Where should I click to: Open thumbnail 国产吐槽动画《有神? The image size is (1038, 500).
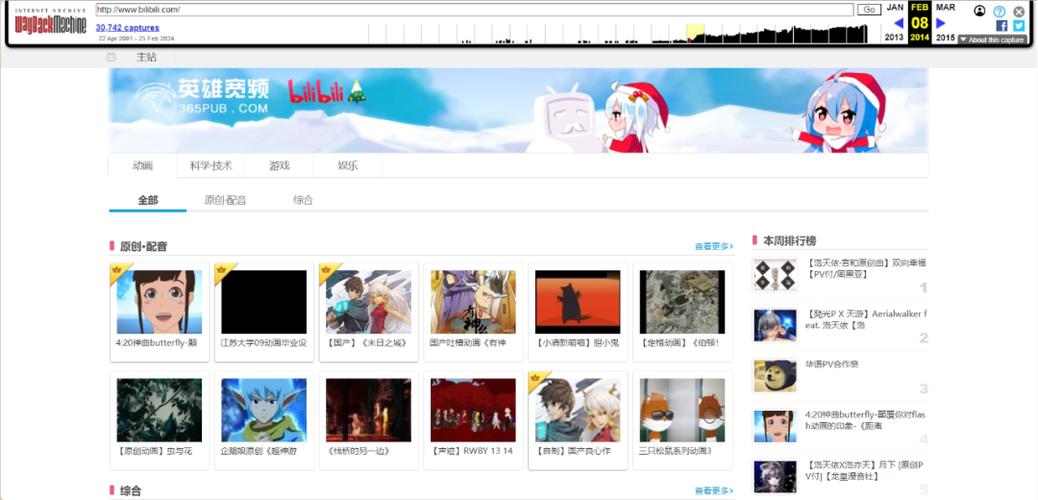pos(473,302)
